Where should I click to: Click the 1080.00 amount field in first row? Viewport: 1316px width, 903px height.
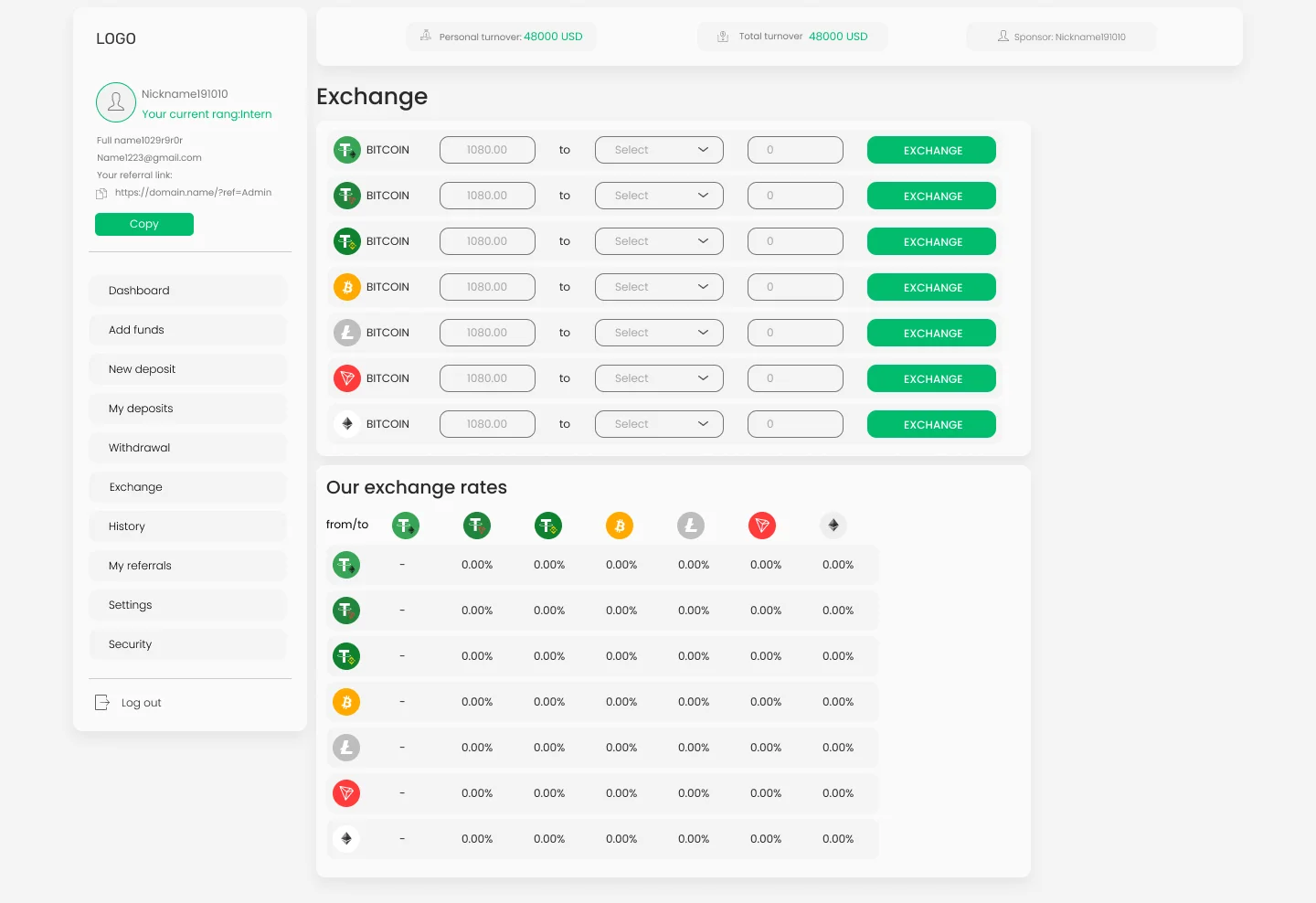(x=487, y=150)
